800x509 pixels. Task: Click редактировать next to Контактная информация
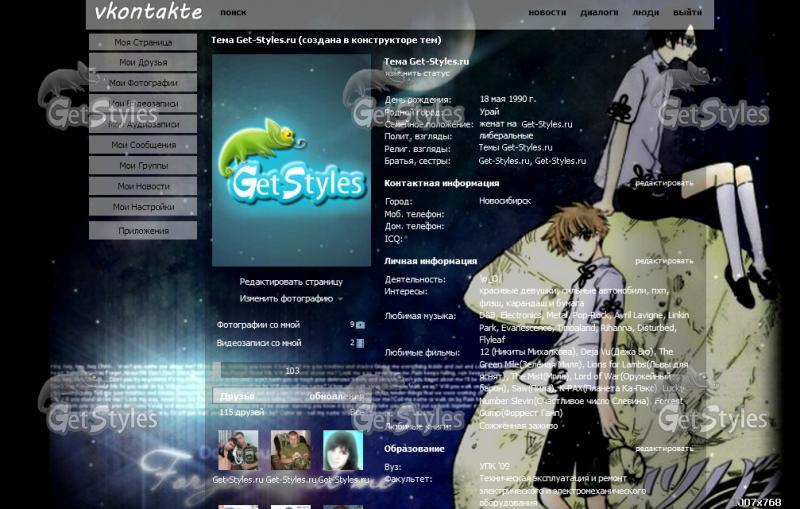coord(664,183)
